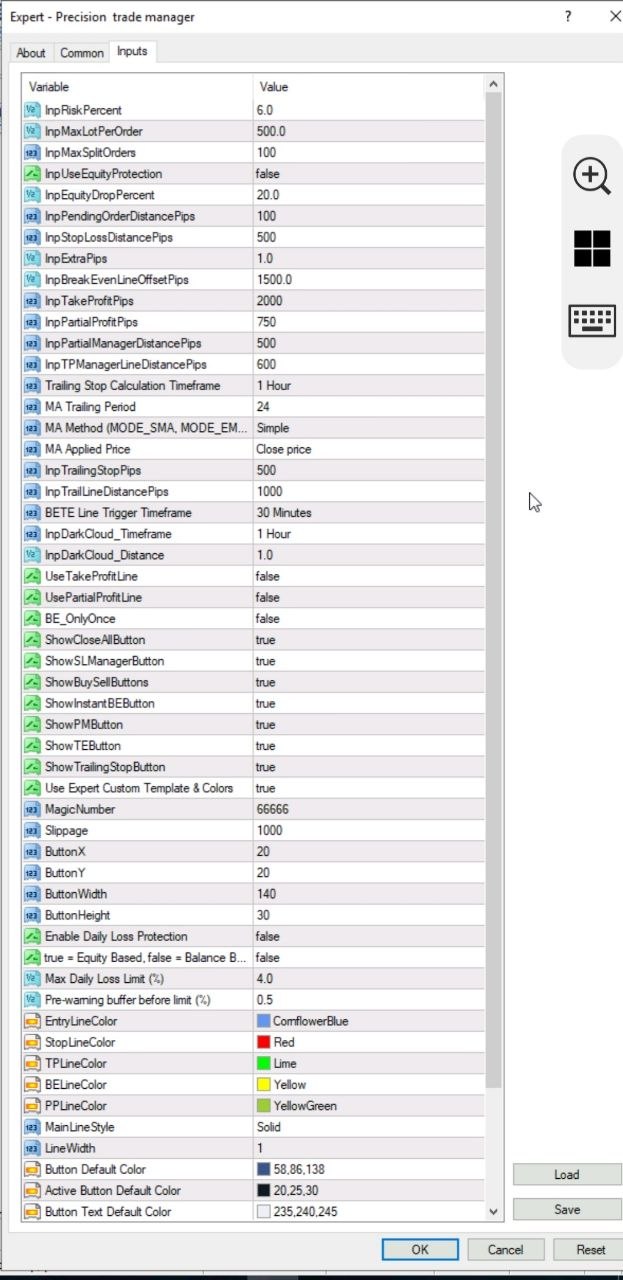Click the OK button
This screenshot has height=1280, width=623.
click(x=420, y=1249)
